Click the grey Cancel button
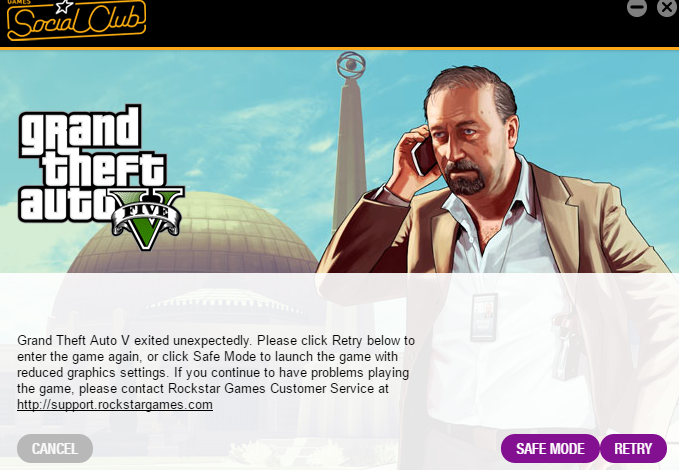Screen dimensions: 679x470 [x=55, y=448]
